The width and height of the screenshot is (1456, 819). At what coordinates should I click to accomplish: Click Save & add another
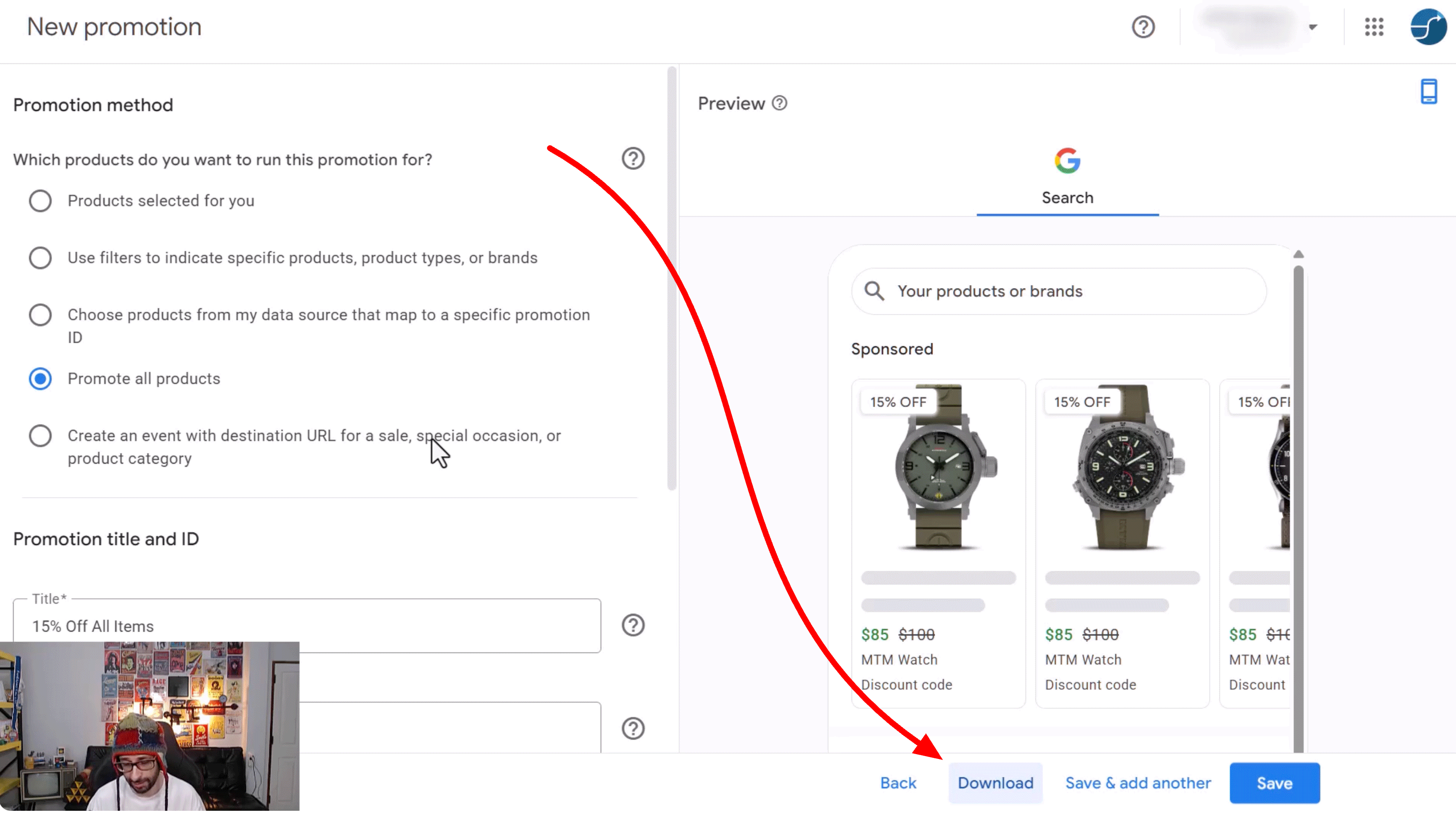(1138, 783)
